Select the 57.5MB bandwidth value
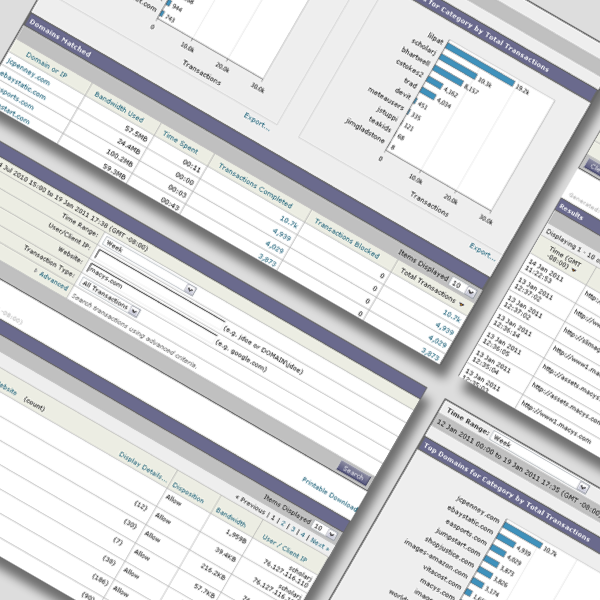This screenshot has width=600, height=600. point(136,133)
